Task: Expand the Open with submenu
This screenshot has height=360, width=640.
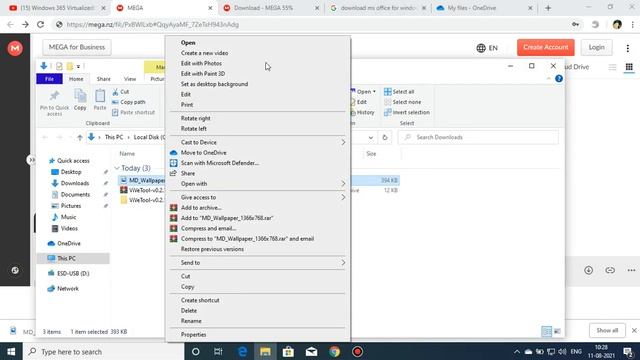Action: pos(258,184)
